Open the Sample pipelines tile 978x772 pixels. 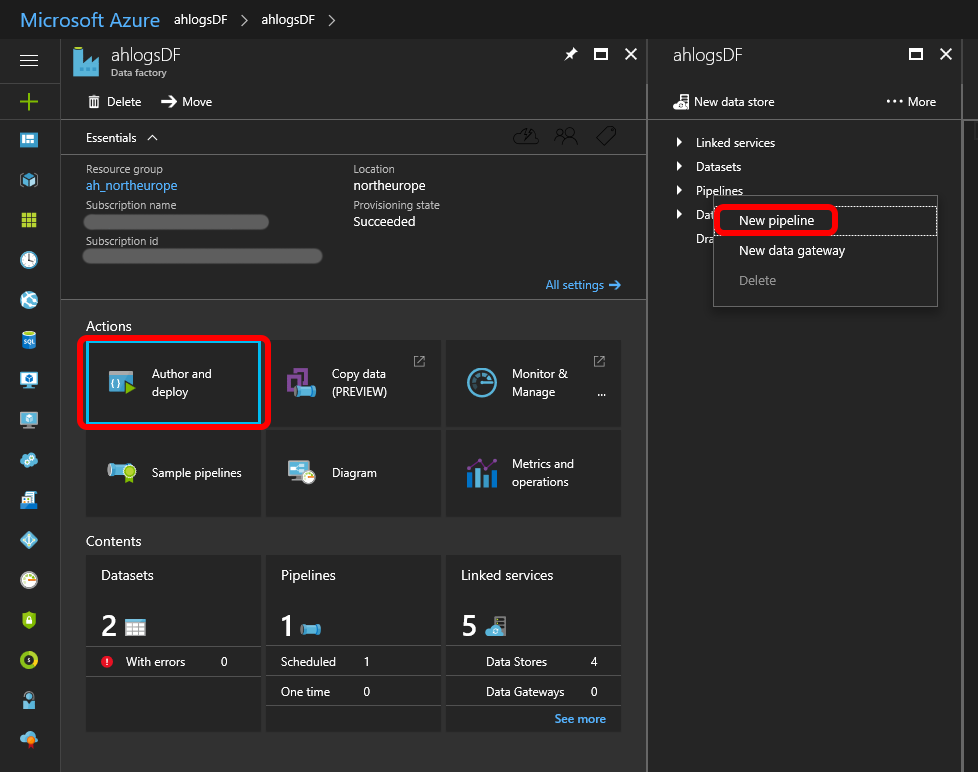point(173,473)
